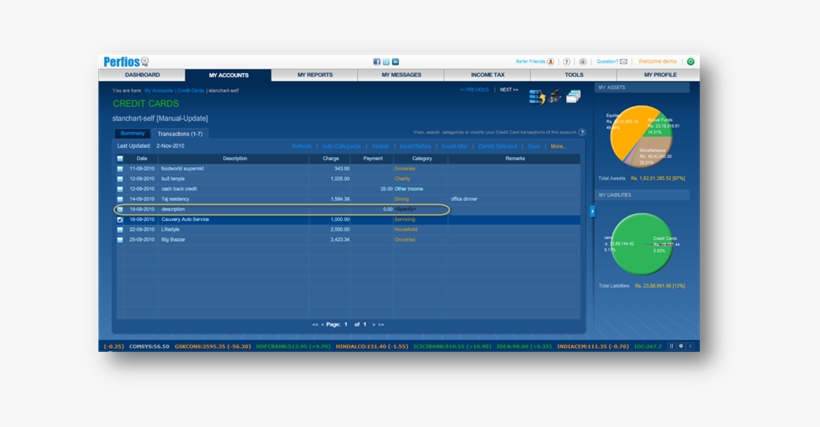
Task: Click the Perfios logo
Action: 126,62
